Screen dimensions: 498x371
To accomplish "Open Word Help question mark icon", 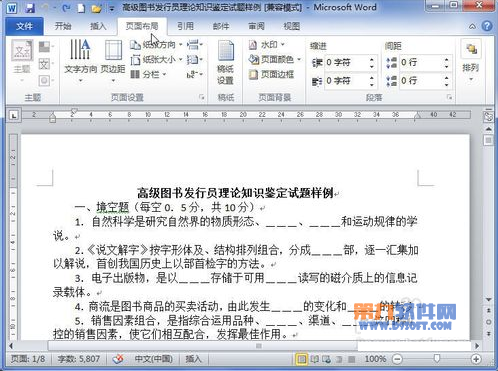I will point(487,26).
